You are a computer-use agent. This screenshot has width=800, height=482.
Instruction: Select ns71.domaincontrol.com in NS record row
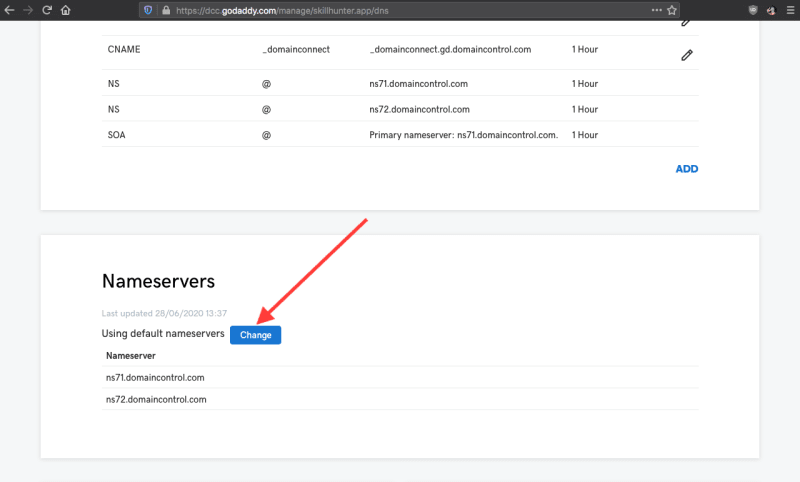(x=418, y=84)
